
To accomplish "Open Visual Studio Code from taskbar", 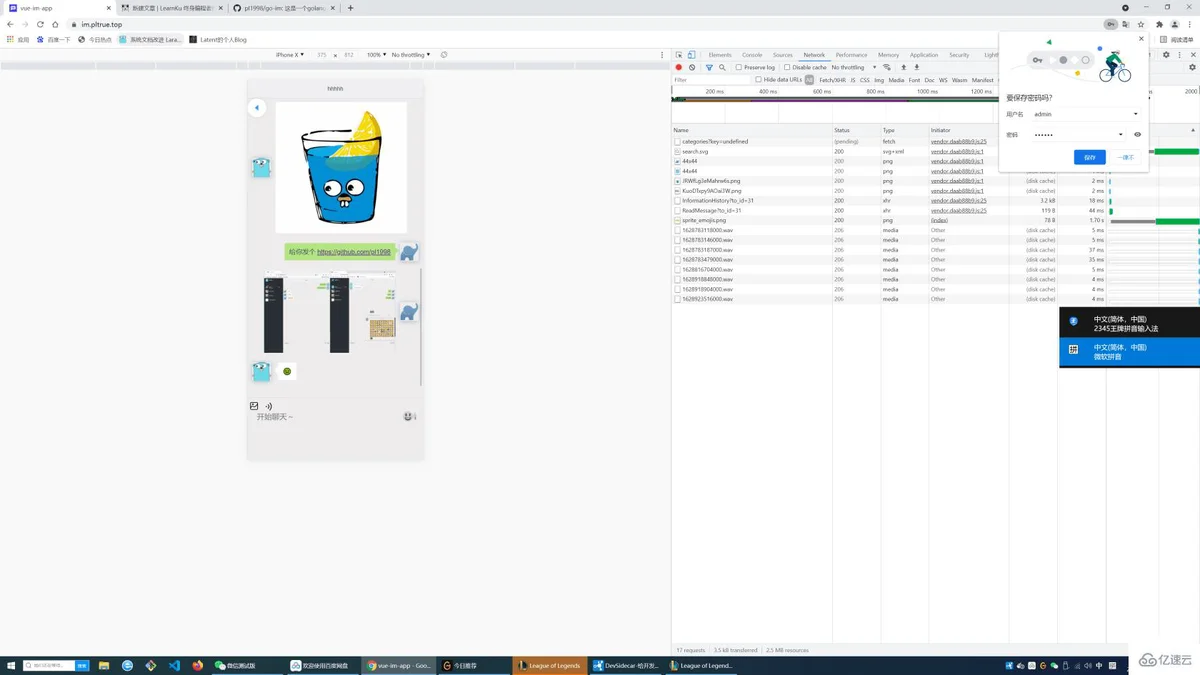I will (x=174, y=665).
